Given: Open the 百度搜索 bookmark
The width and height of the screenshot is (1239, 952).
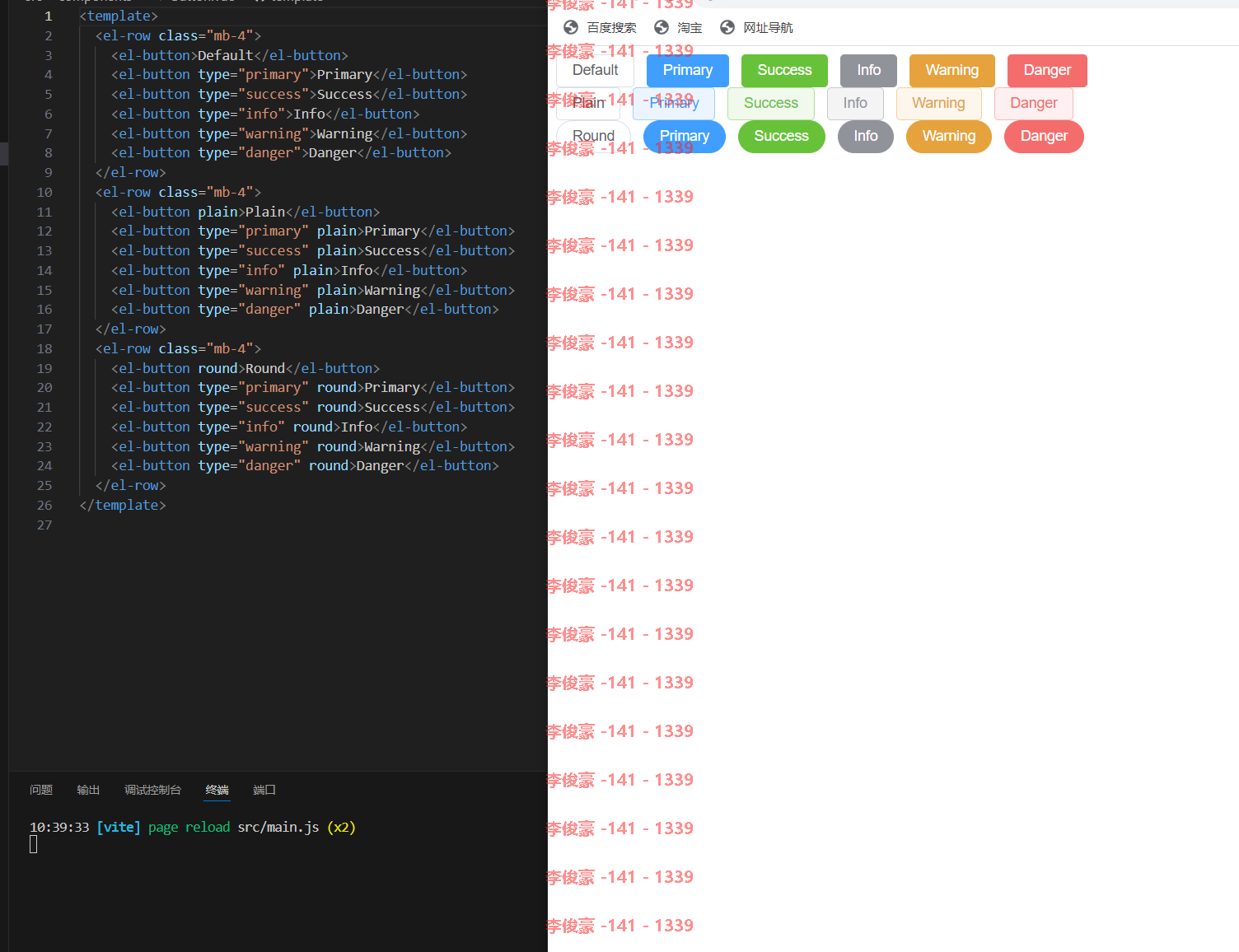Looking at the screenshot, I should pos(601,27).
